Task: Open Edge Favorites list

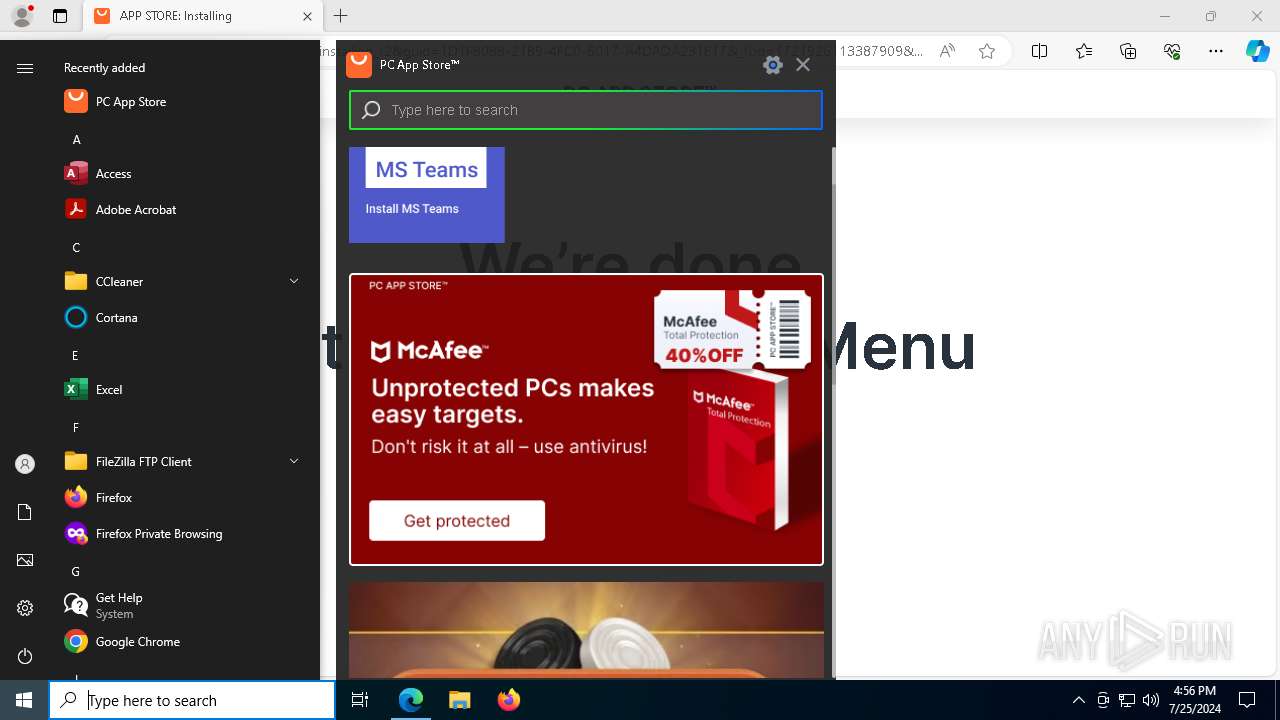Action: [x=1084, y=51]
